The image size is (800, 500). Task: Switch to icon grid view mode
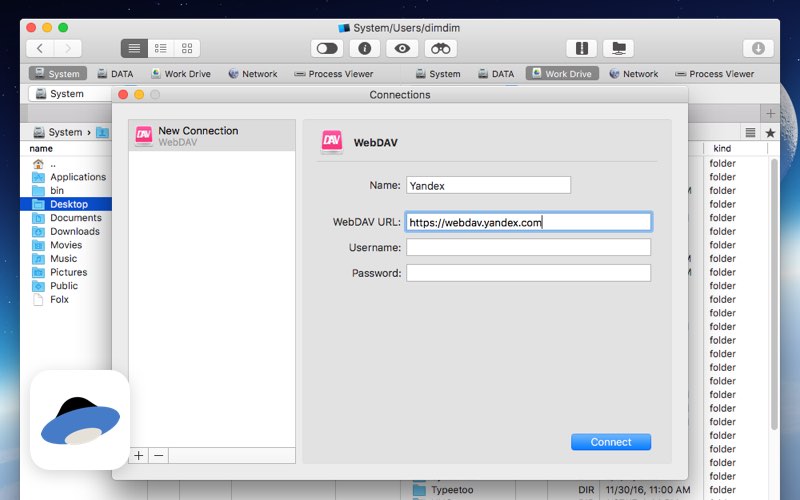[x=187, y=48]
